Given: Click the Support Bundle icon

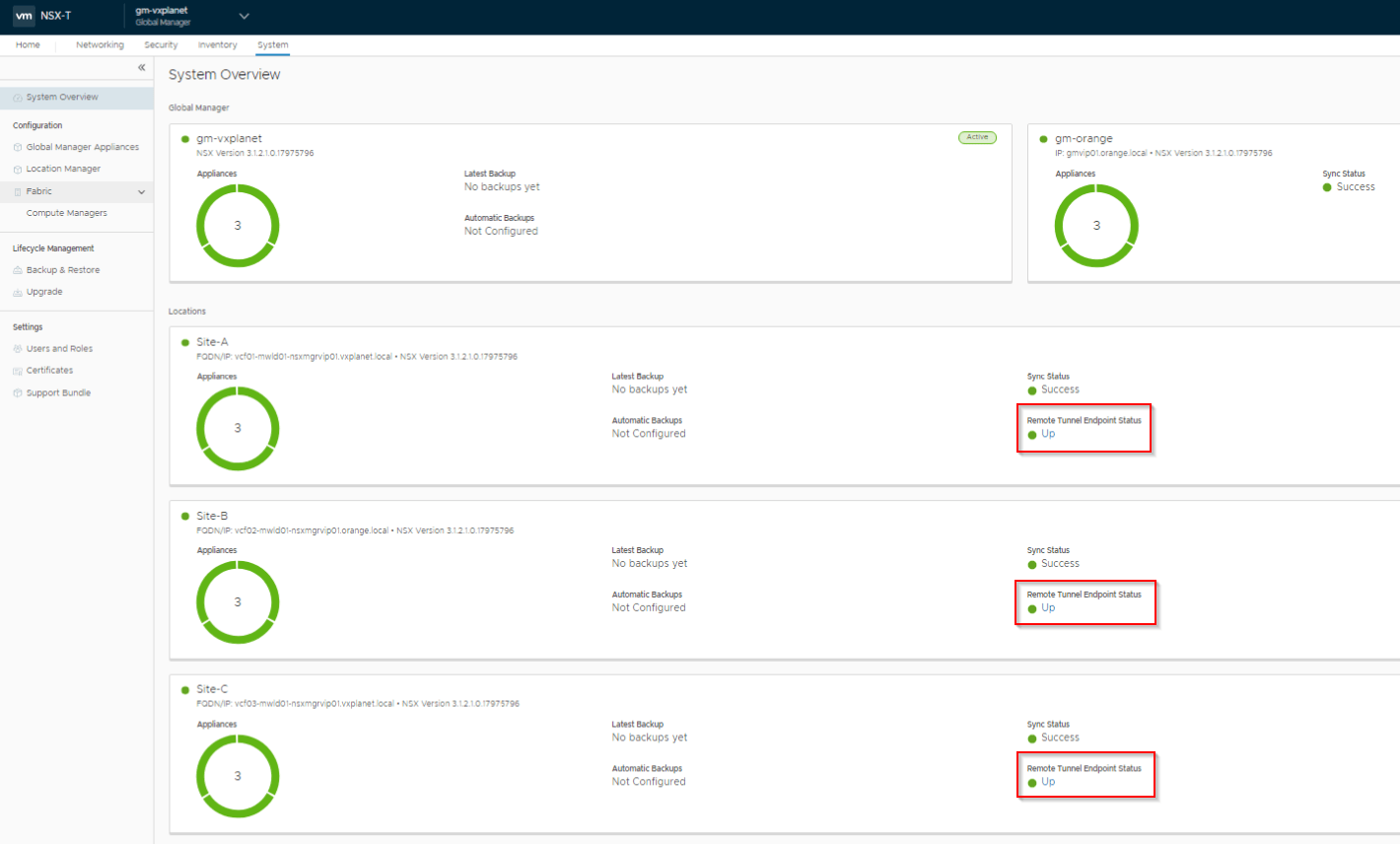Looking at the screenshot, I should [x=18, y=393].
